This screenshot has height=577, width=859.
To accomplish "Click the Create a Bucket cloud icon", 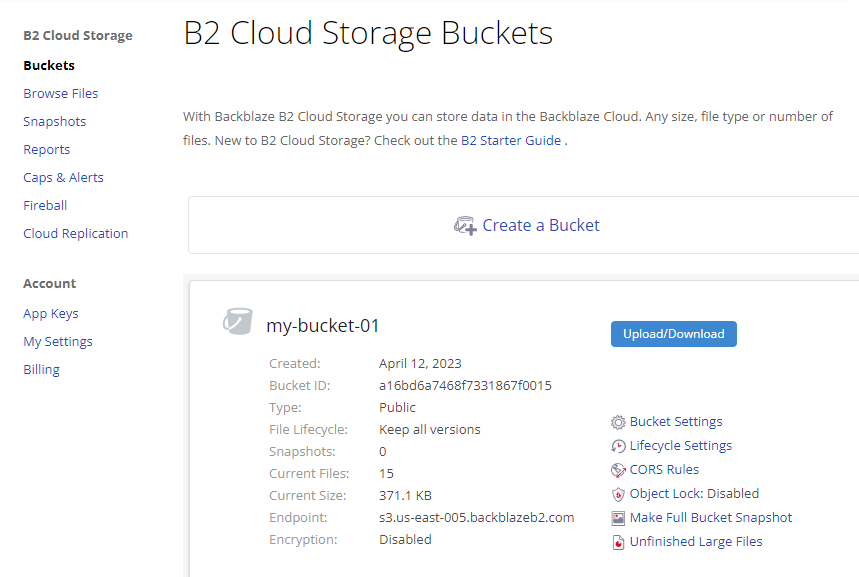I will click(465, 226).
